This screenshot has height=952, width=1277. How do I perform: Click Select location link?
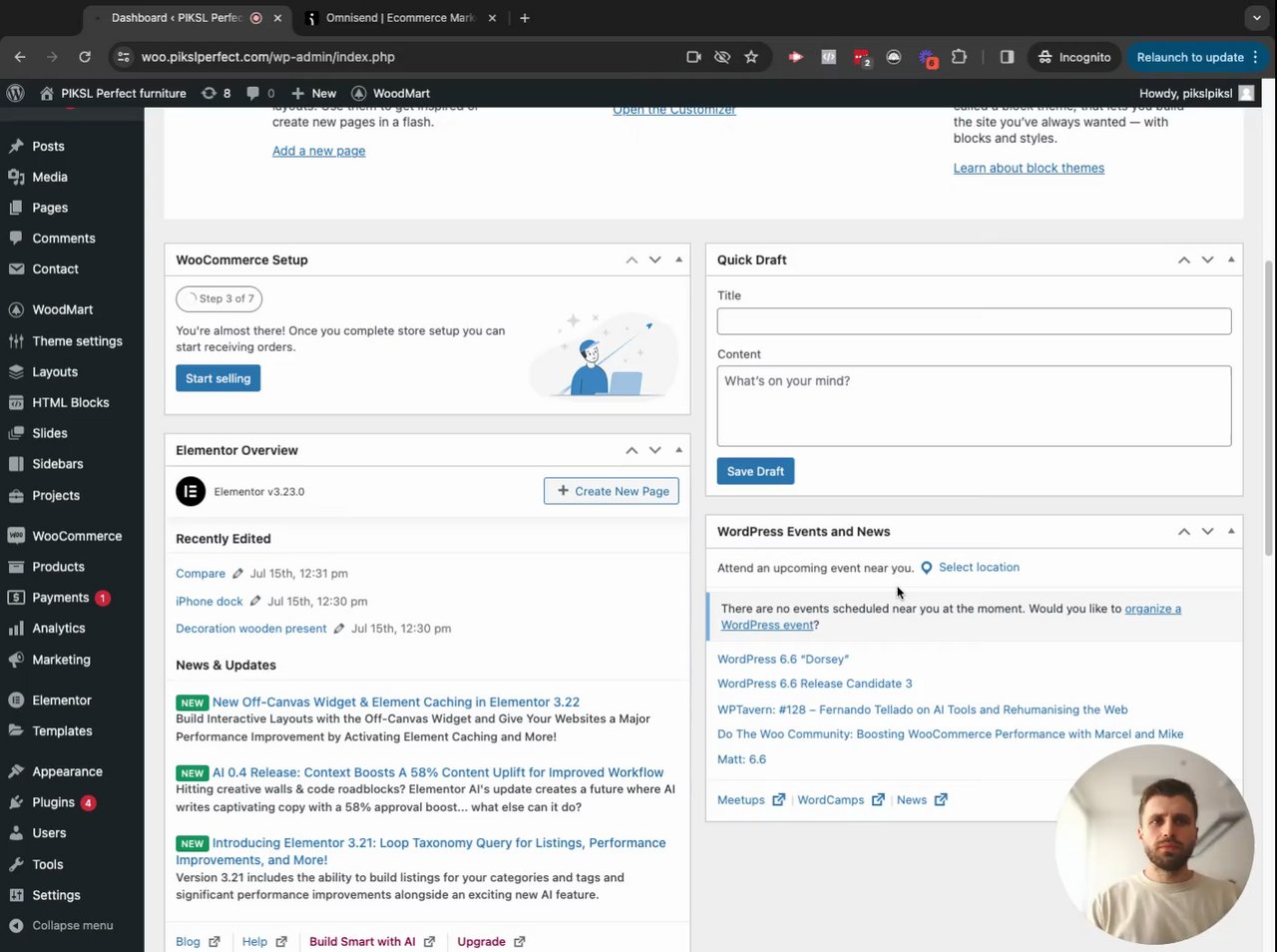click(x=979, y=567)
